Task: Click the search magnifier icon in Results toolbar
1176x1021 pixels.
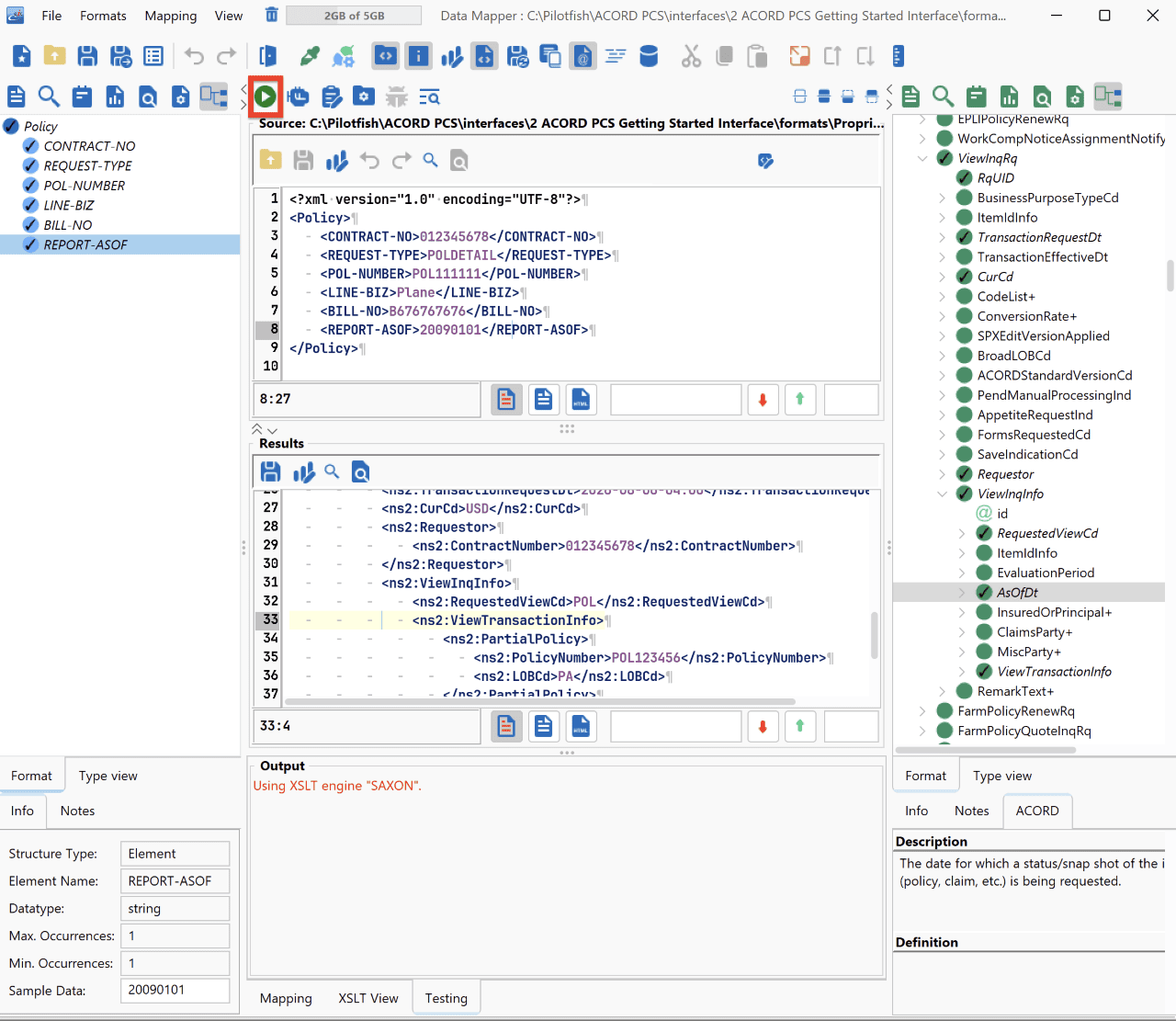Action: tap(332, 472)
